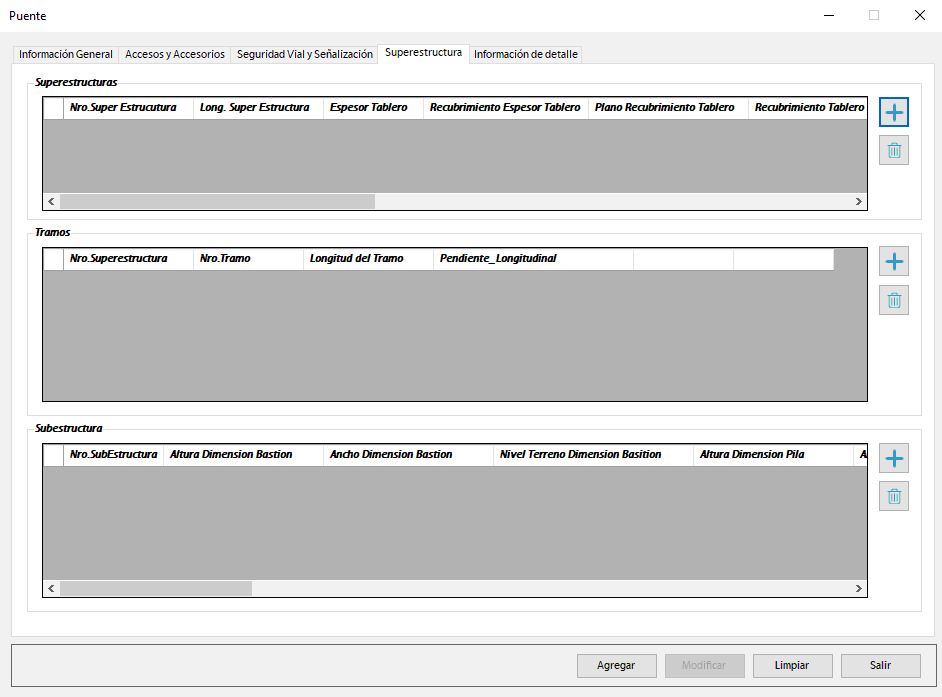Screen dimensions: 942x697
Task: Exit using the Salir button
Action: click(x=880, y=665)
